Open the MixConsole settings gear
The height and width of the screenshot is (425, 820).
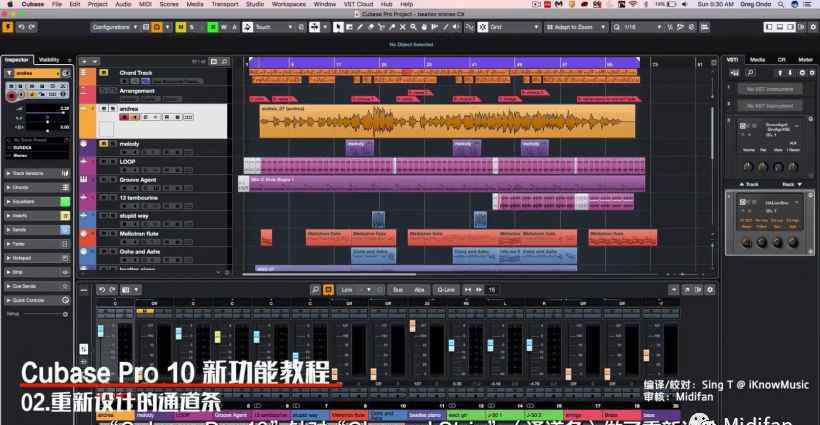(710, 290)
